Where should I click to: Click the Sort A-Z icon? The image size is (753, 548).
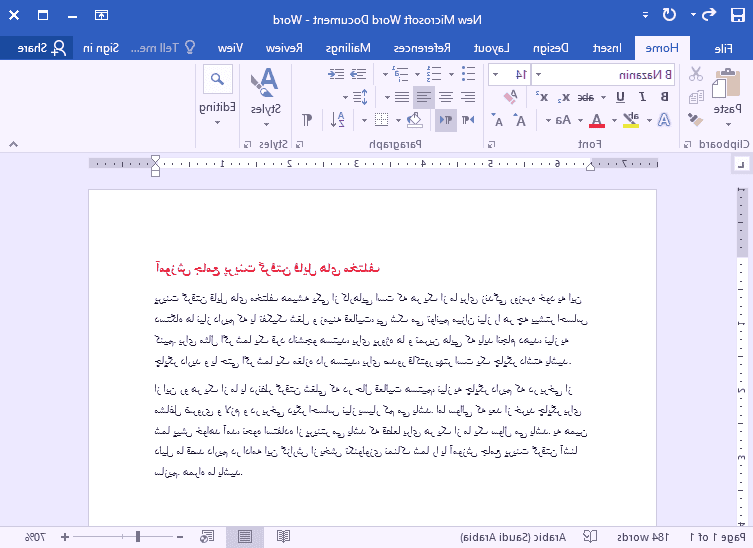point(341,120)
